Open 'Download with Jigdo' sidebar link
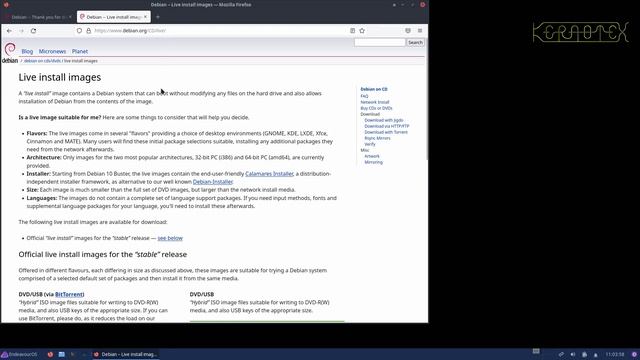Viewport: 640px width, 360px height. (384, 120)
